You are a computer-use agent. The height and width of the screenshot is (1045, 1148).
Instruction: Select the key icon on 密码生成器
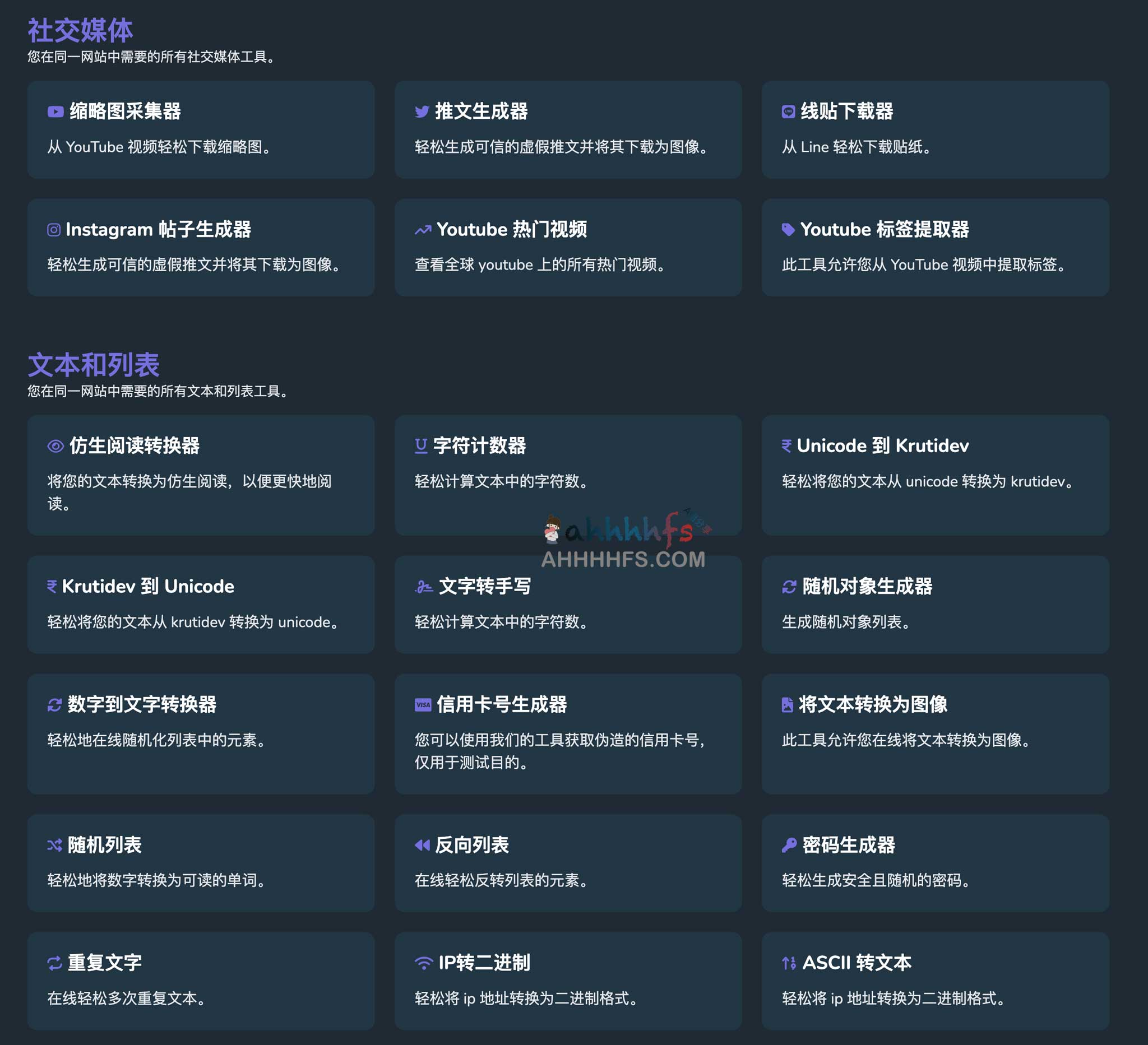pos(789,845)
